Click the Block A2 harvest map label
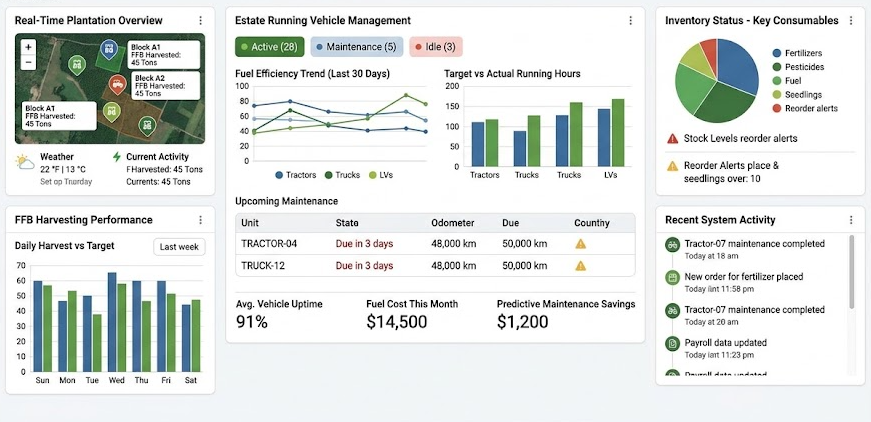871x422 pixels. [166, 86]
